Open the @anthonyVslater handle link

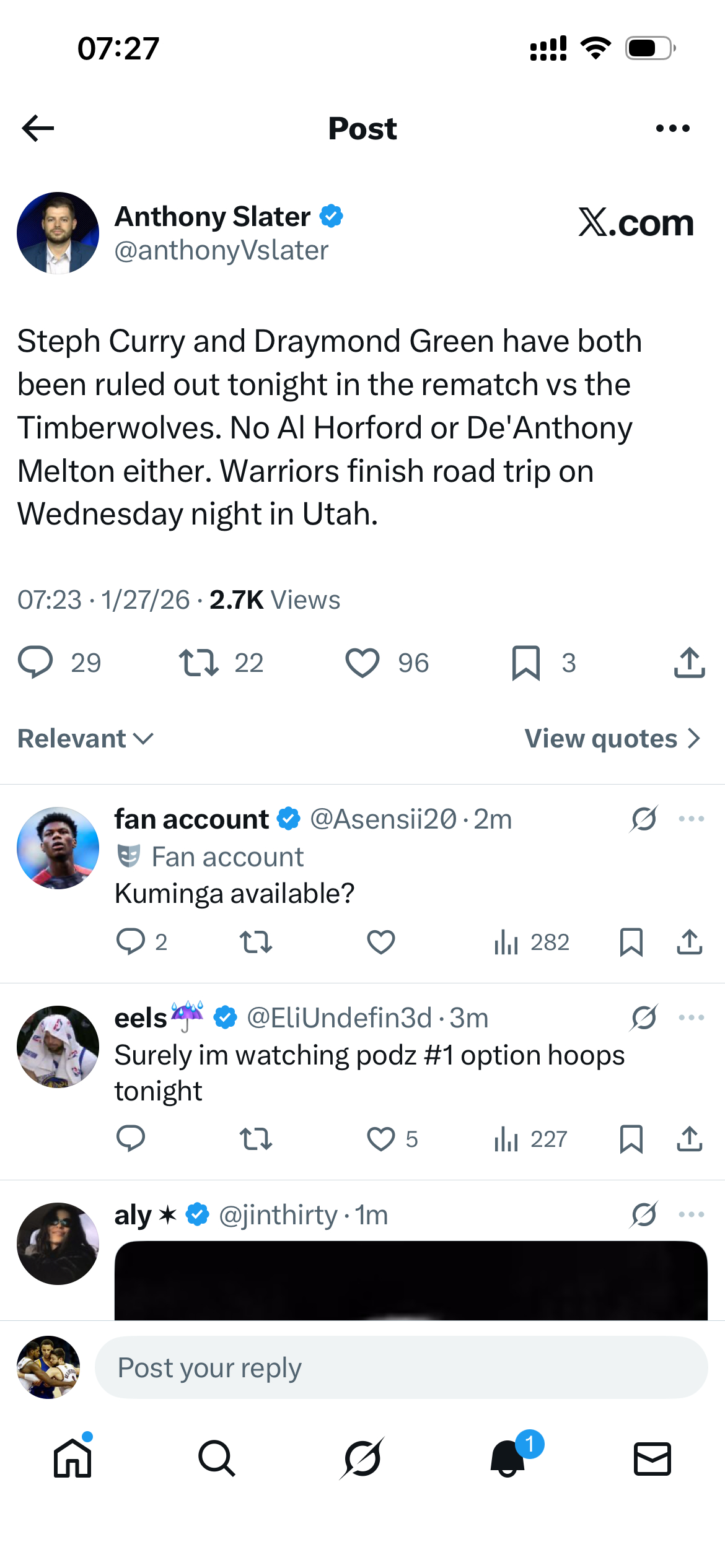point(221,250)
